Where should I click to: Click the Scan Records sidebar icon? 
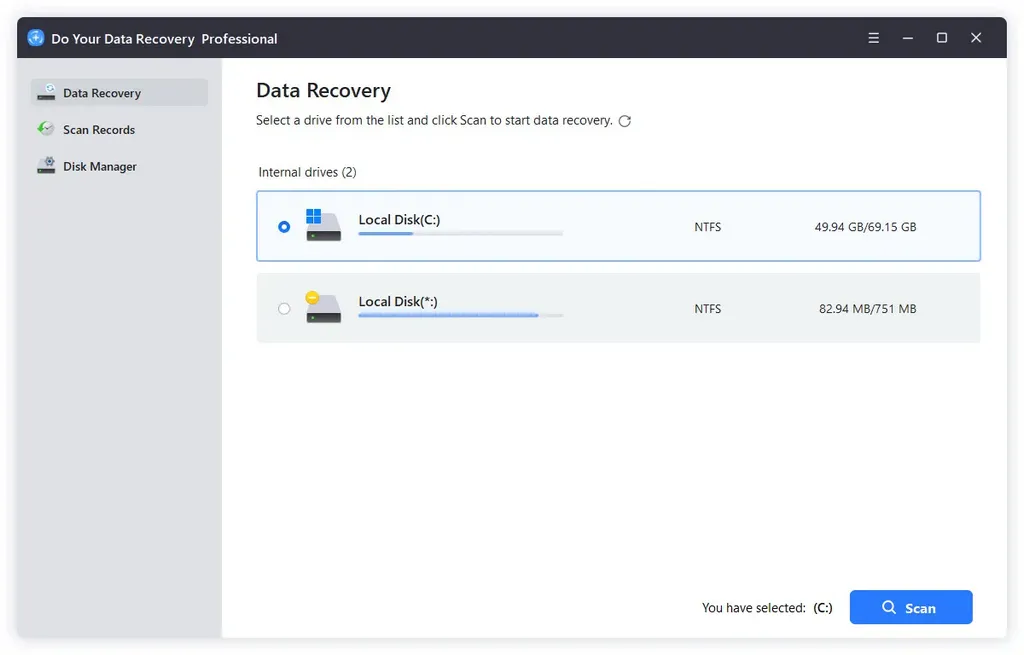coord(46,129)
